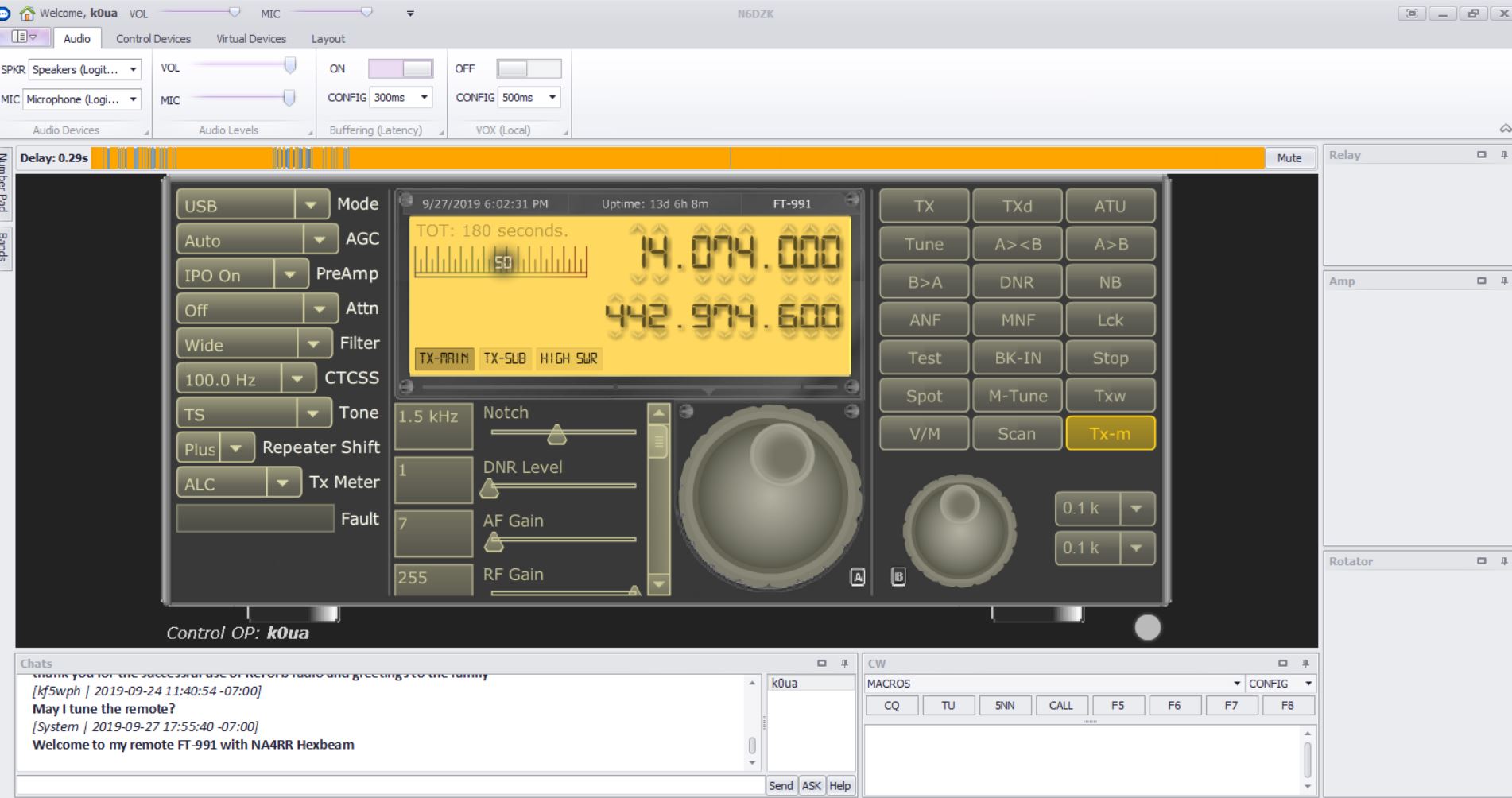Pin the Relay panel
This screenshot has width=1512, height=798.
click(1503, 155)
